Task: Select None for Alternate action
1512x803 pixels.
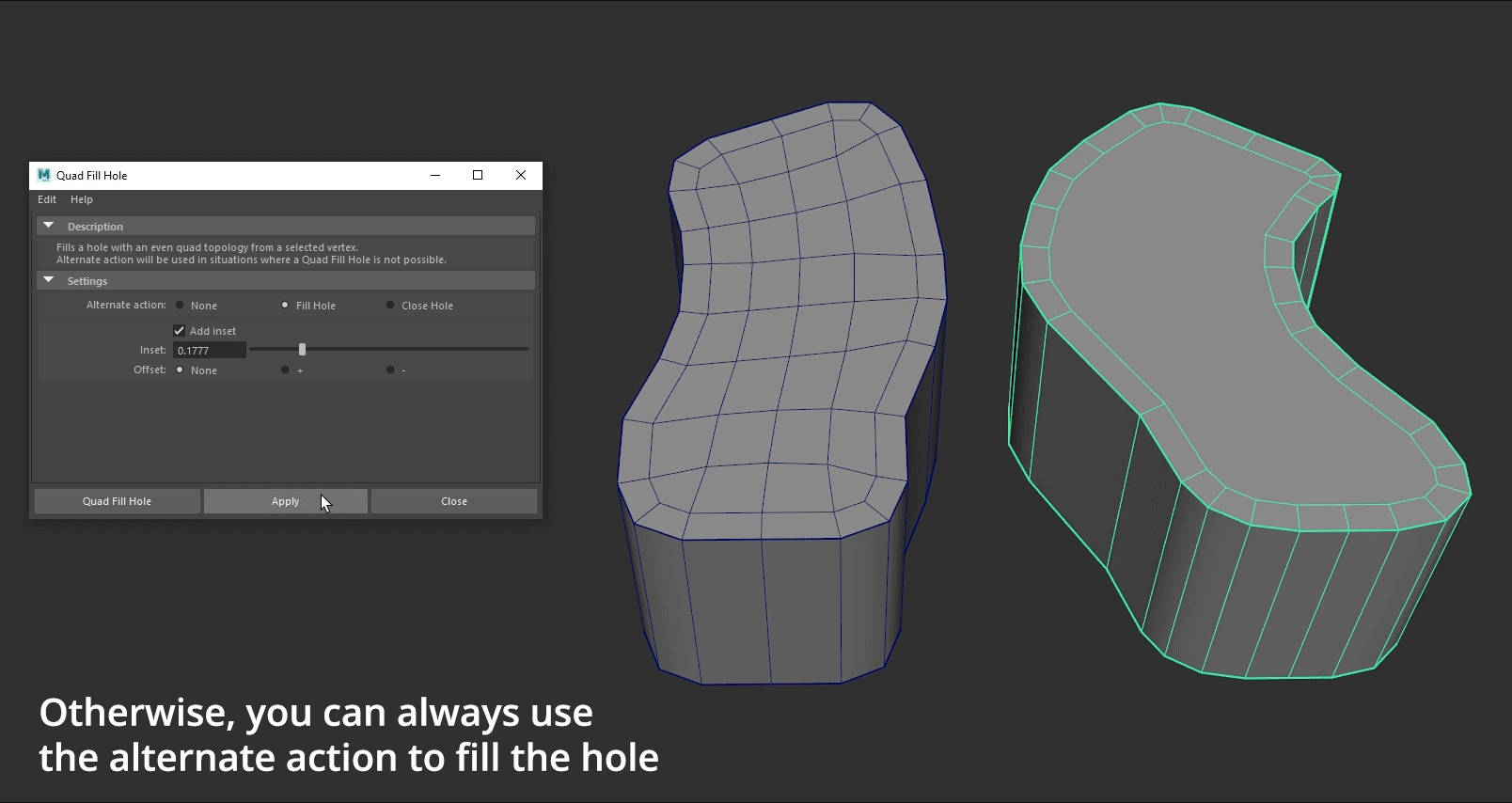Action: point(180,305)
